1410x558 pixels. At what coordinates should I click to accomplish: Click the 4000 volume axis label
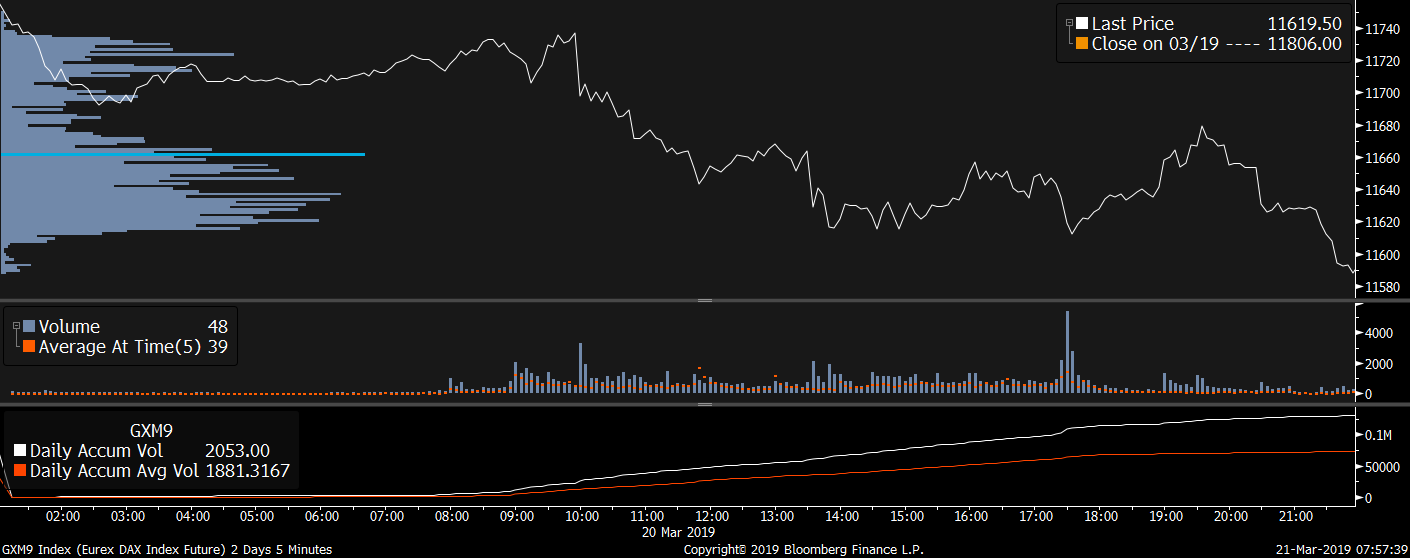[1378, 333]
